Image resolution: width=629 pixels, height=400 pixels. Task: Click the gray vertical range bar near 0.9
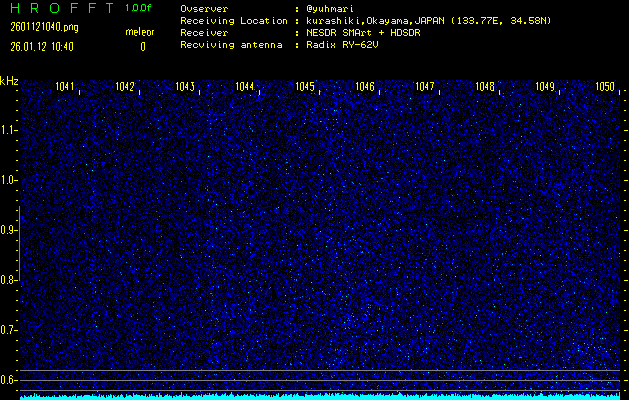(x=20, y=243)
